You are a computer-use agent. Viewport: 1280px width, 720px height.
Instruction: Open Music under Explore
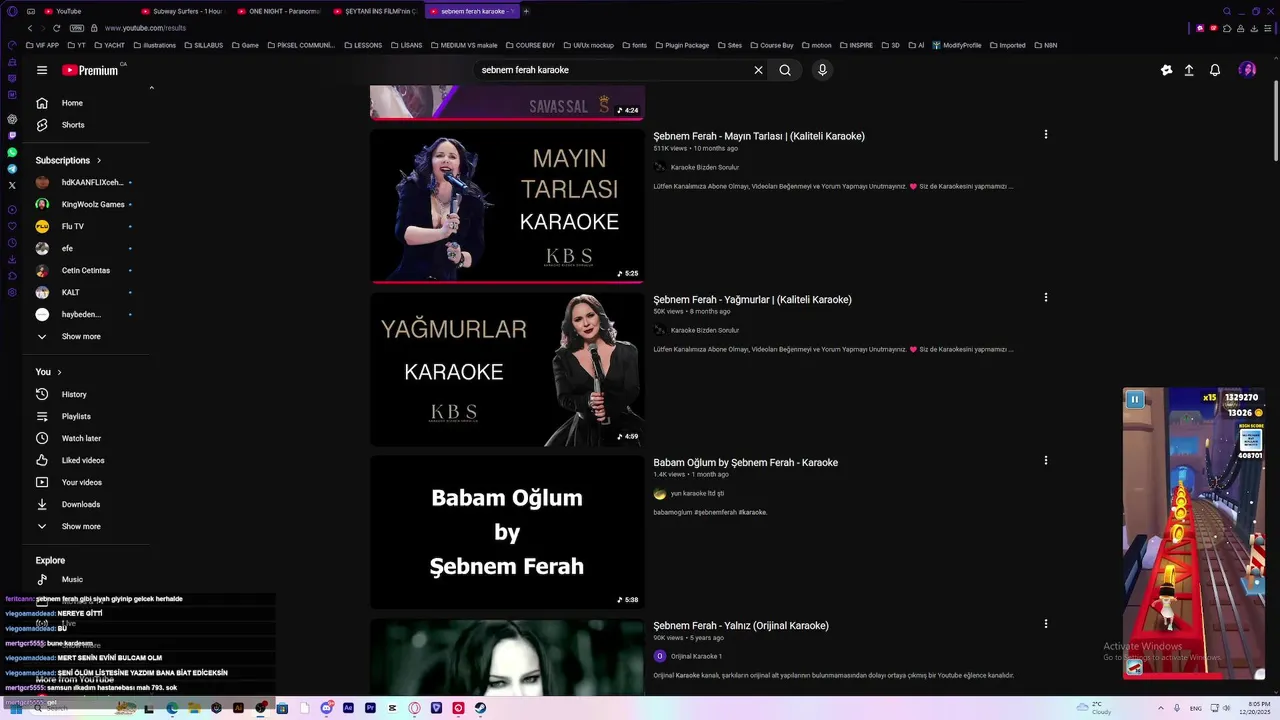pos(87,579)
